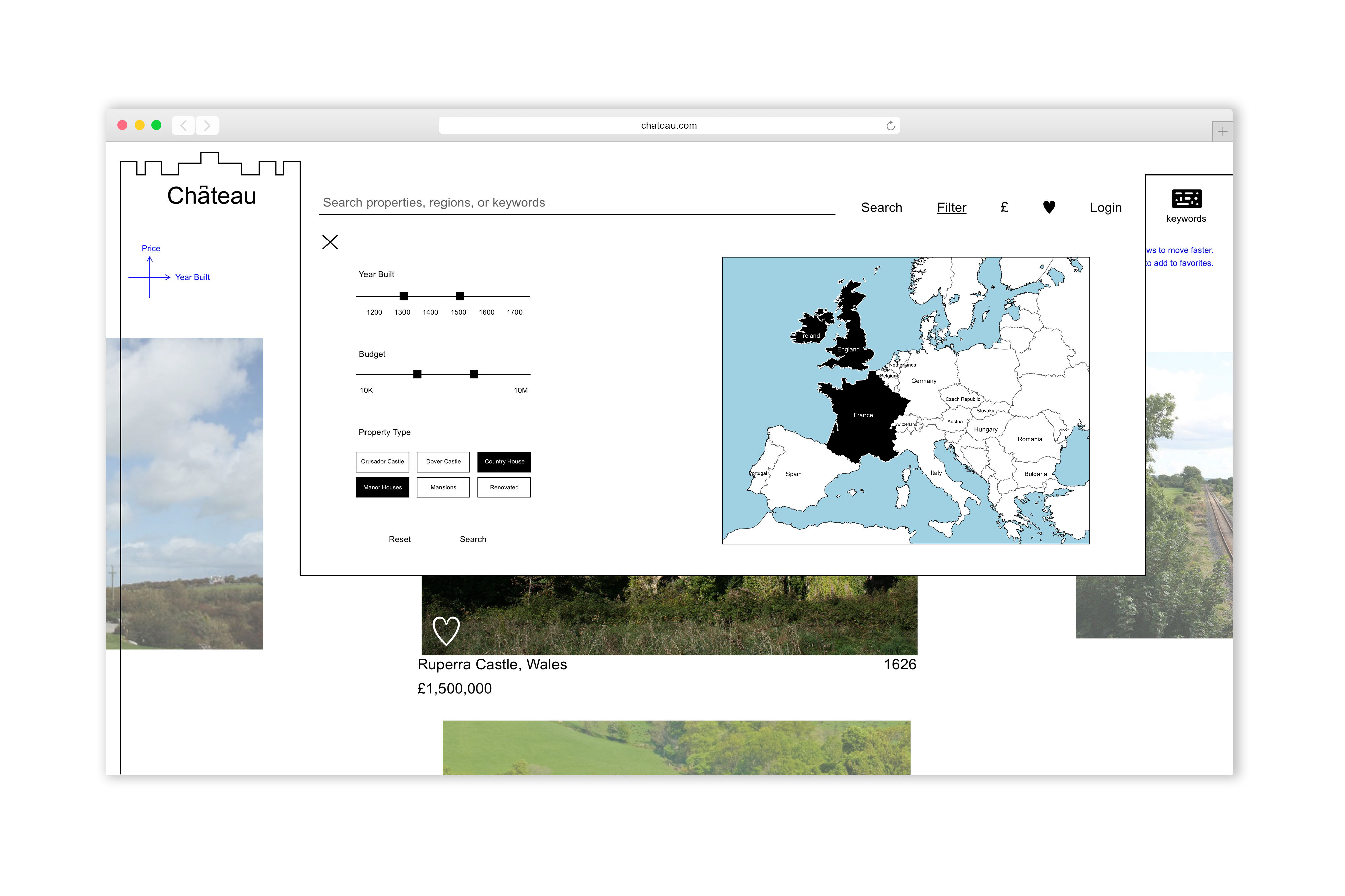1345x896 pixels.
Task: Enable Crusador Castle property type
Action: [x=382, y=462]
